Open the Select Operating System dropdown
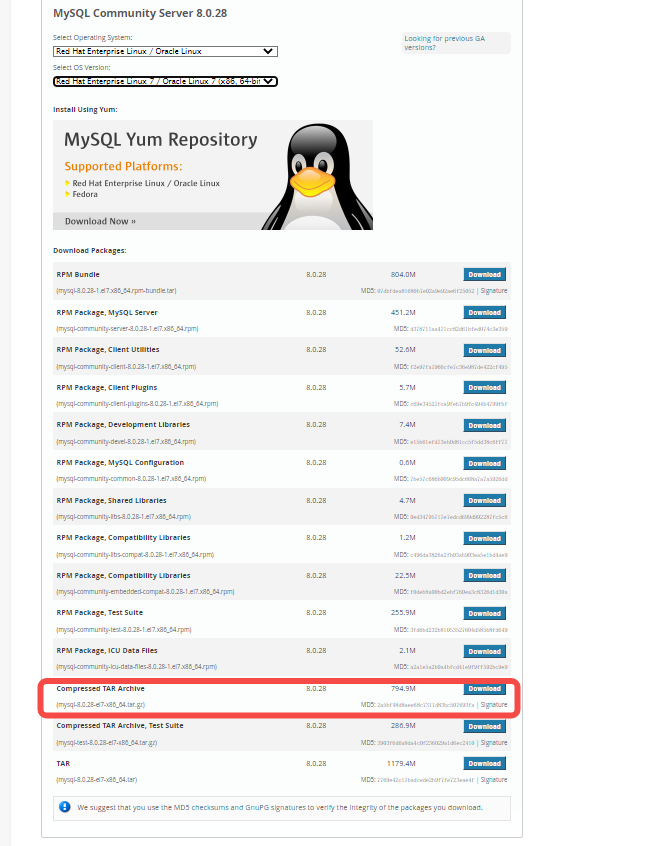Image resolution: width=655 pixels, height=846 pixels. tap(165, 51)
